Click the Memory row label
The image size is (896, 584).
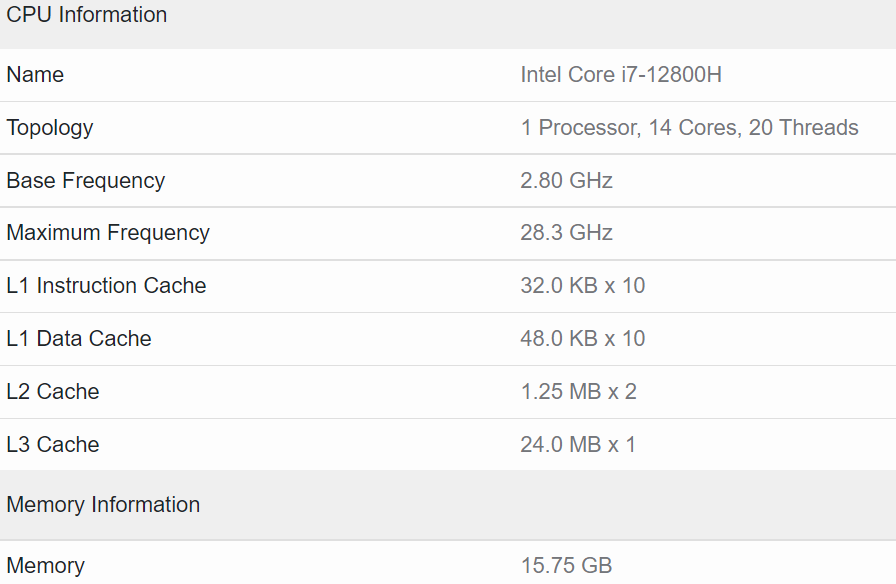46,566
